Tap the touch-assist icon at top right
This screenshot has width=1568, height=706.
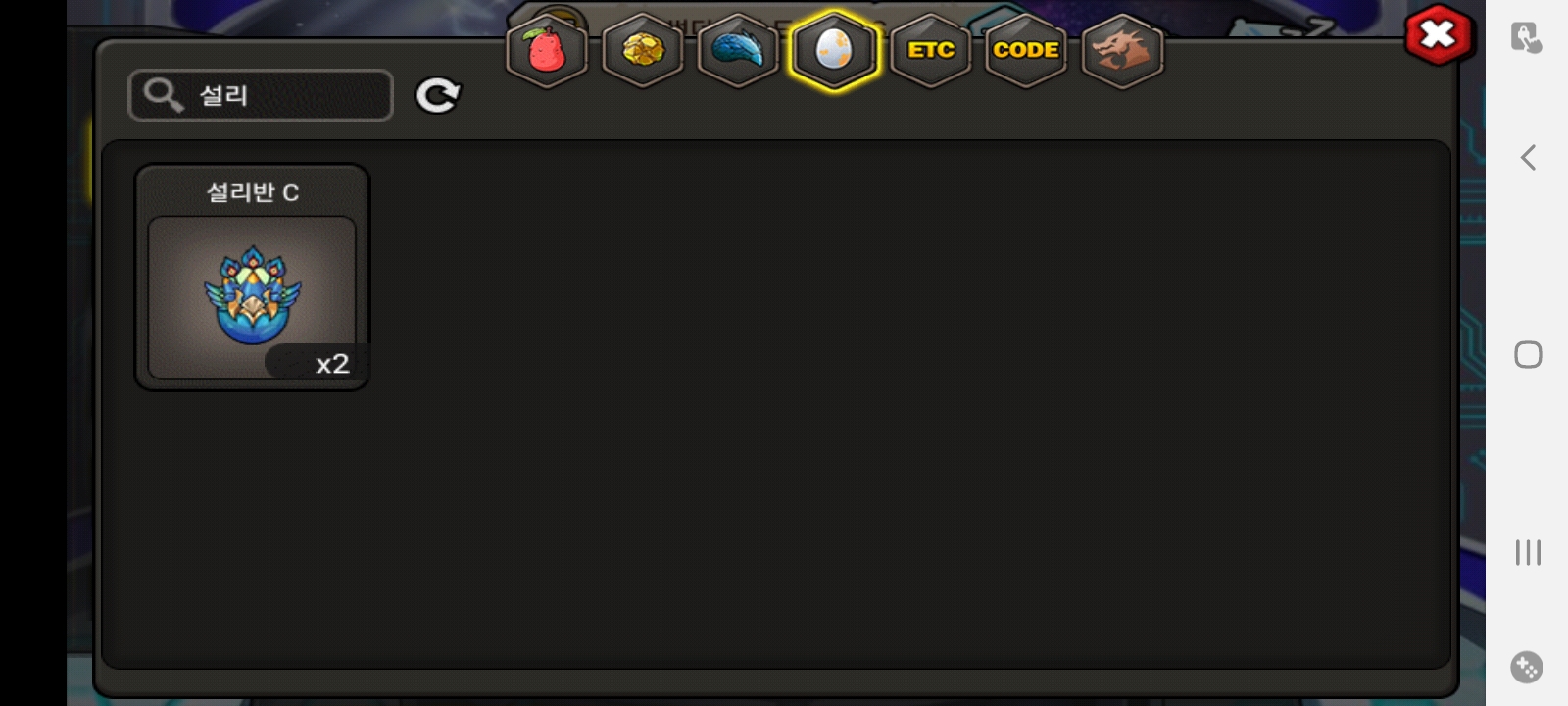1526,37
